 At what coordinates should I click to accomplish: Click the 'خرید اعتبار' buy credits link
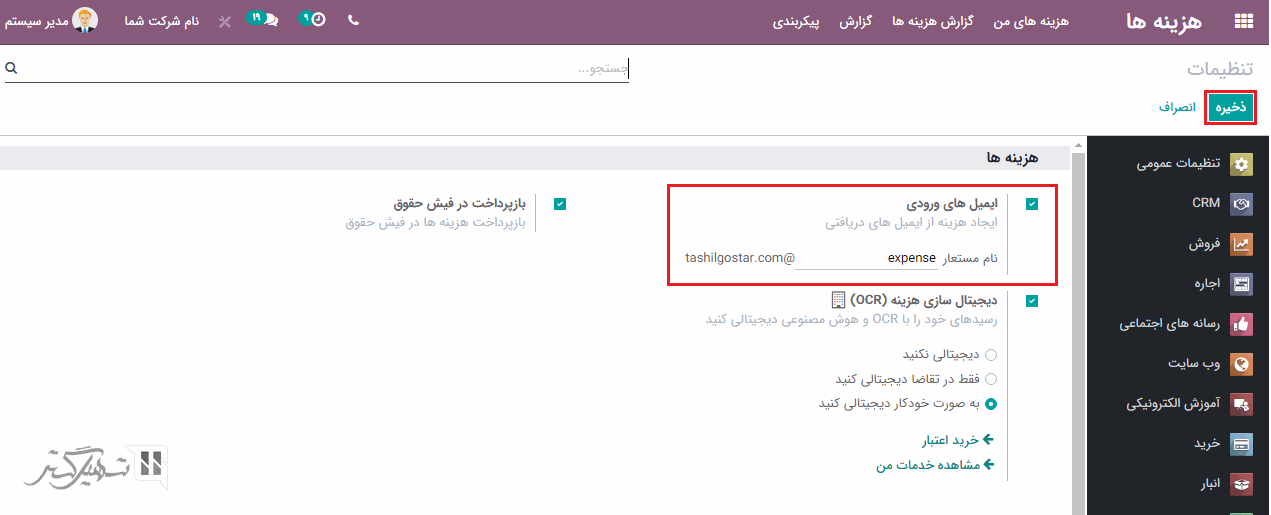coord(957,440)
